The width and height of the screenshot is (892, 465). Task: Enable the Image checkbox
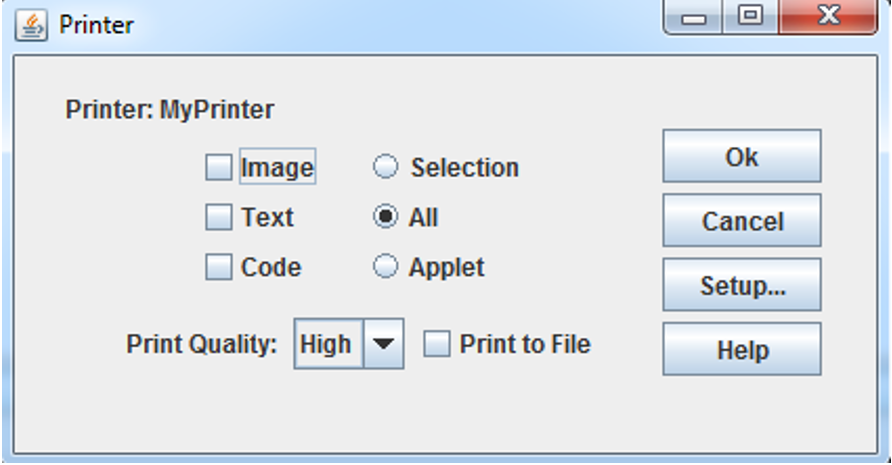click(x=218, y=167)
